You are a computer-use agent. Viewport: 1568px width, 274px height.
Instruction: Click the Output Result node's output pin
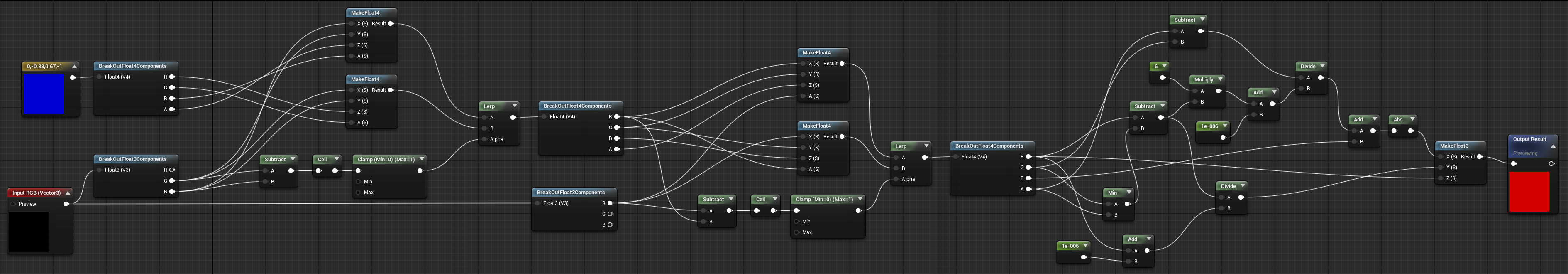[x=1551, y=163]
